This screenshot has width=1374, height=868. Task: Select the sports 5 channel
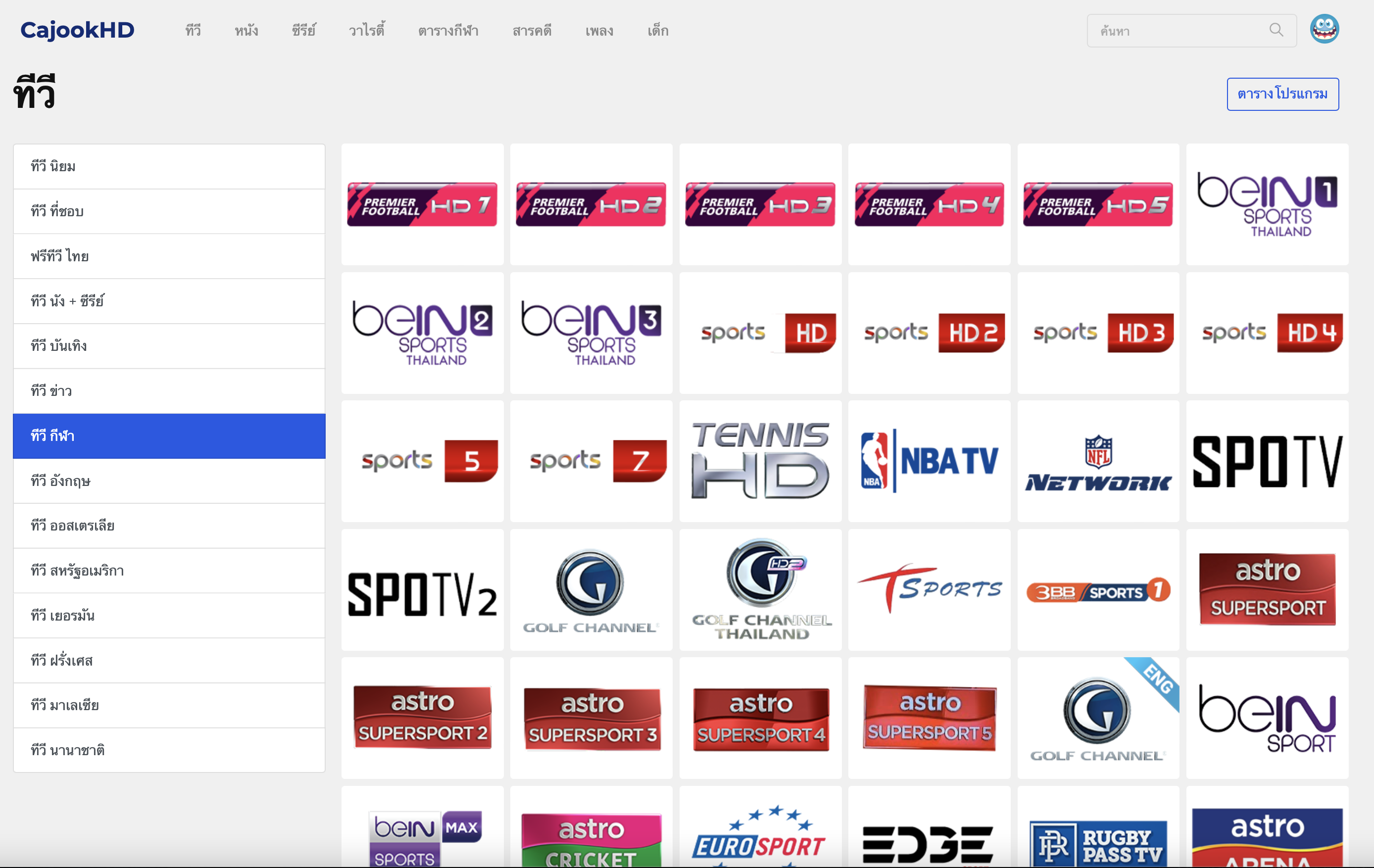422,461
